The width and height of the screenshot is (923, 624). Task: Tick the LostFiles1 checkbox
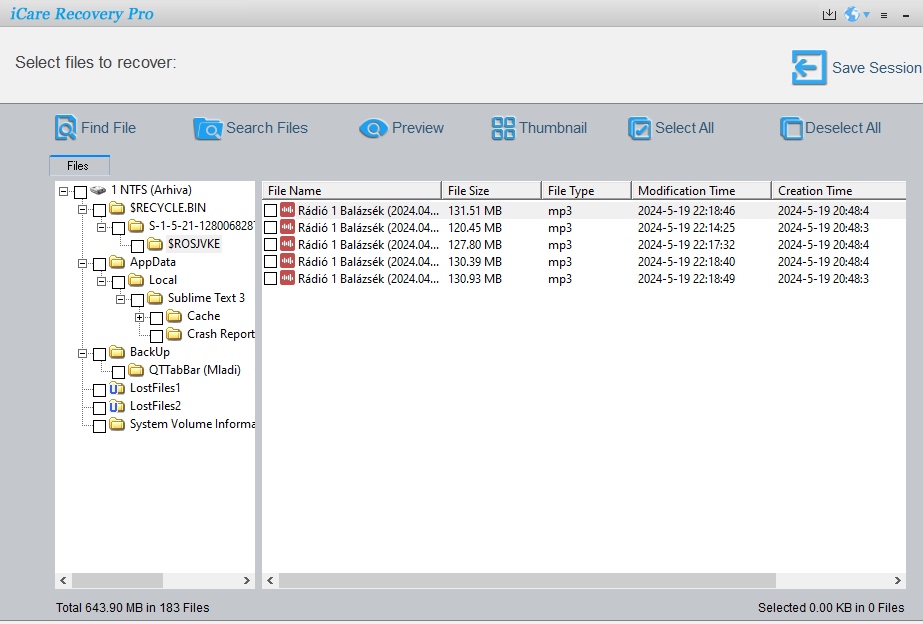click(x=99, y=390)
